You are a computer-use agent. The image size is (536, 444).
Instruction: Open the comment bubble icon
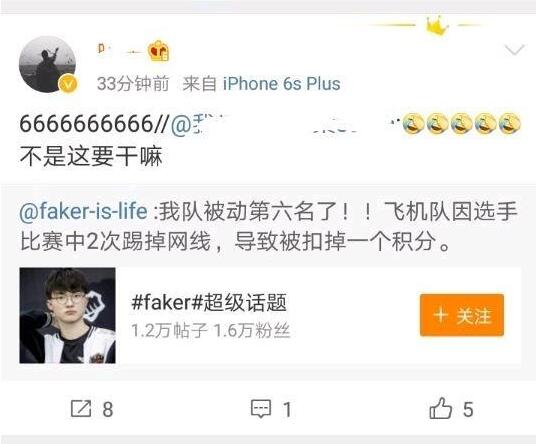click(x=261, y=408)
